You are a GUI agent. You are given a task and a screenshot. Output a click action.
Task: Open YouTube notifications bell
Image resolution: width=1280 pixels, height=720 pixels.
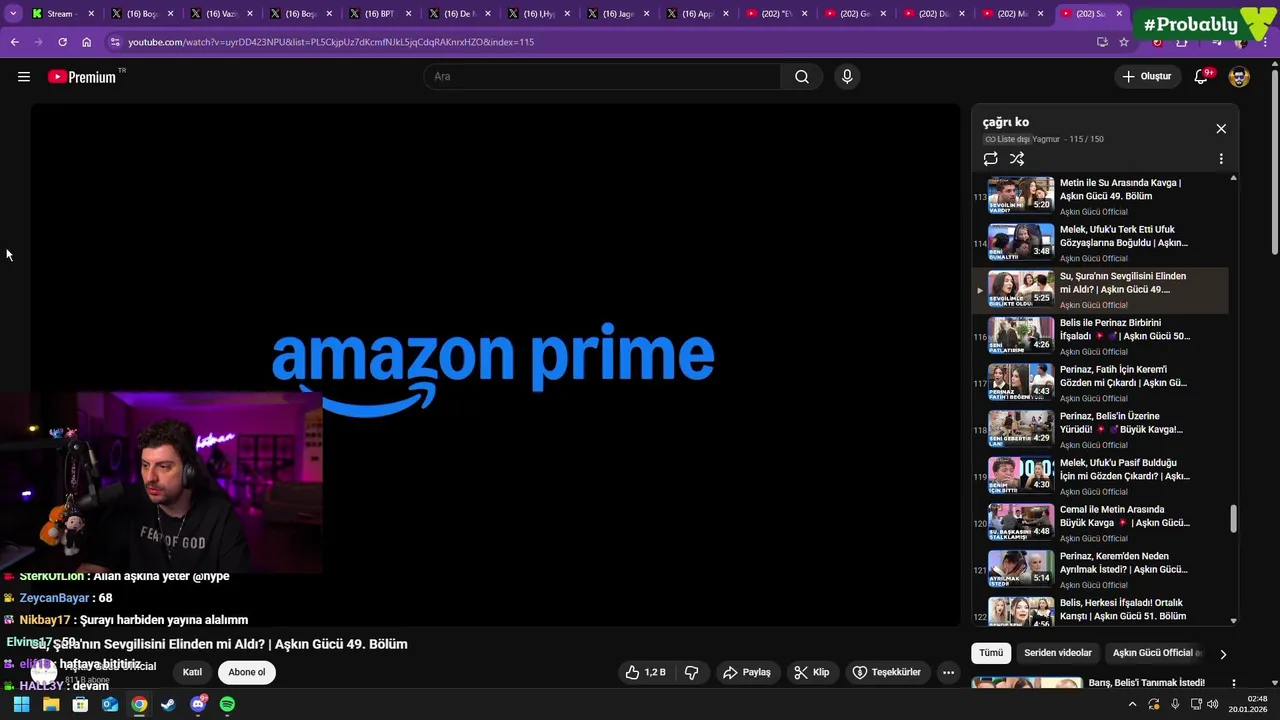pos(1201,77)
